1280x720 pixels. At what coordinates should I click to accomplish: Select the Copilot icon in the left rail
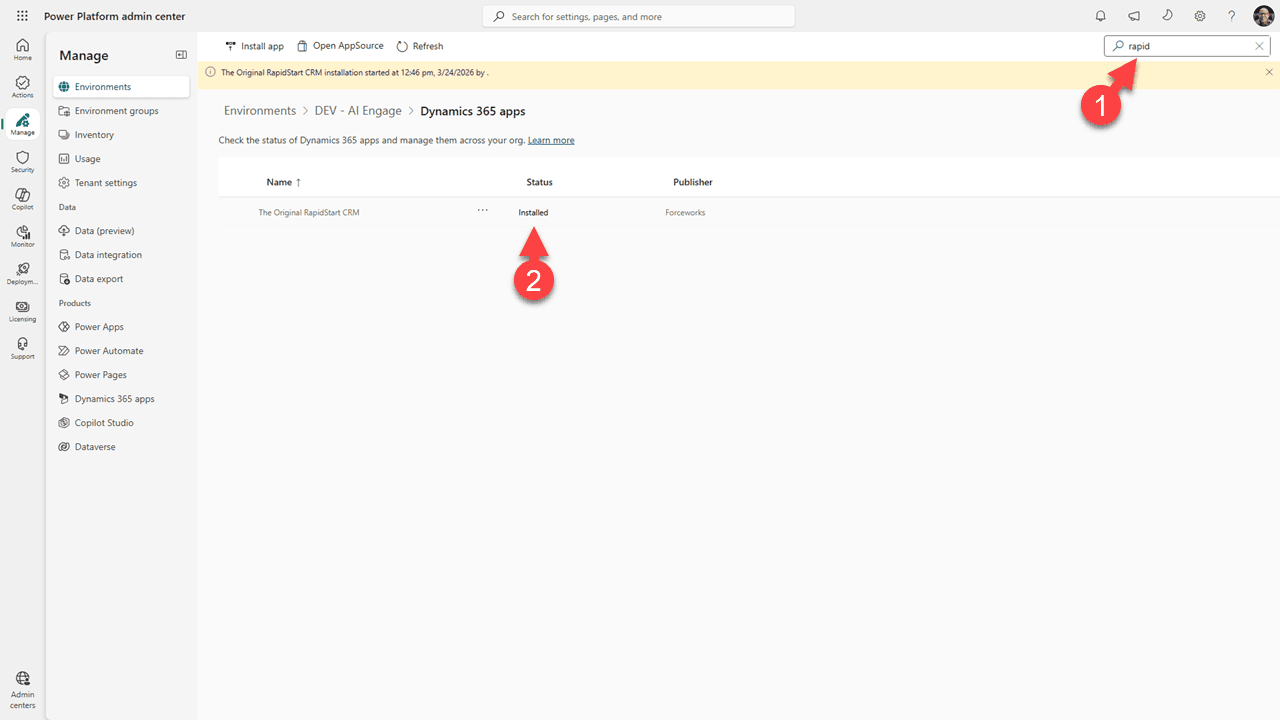pyautogui.click(x=22, y=198)
